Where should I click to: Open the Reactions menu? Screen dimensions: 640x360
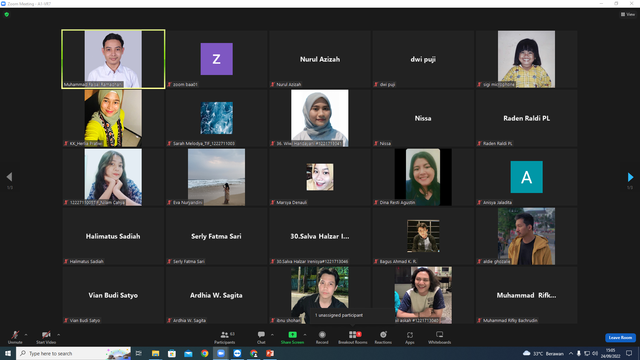tap(383, 337)
